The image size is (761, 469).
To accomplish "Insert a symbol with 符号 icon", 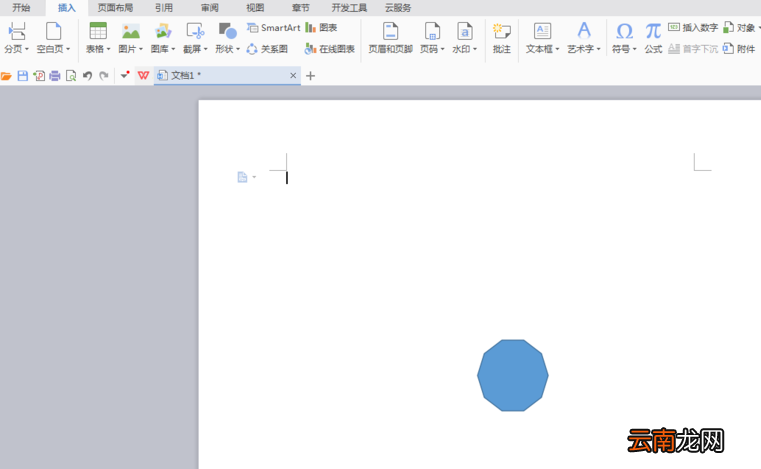I will pos(624,31).
